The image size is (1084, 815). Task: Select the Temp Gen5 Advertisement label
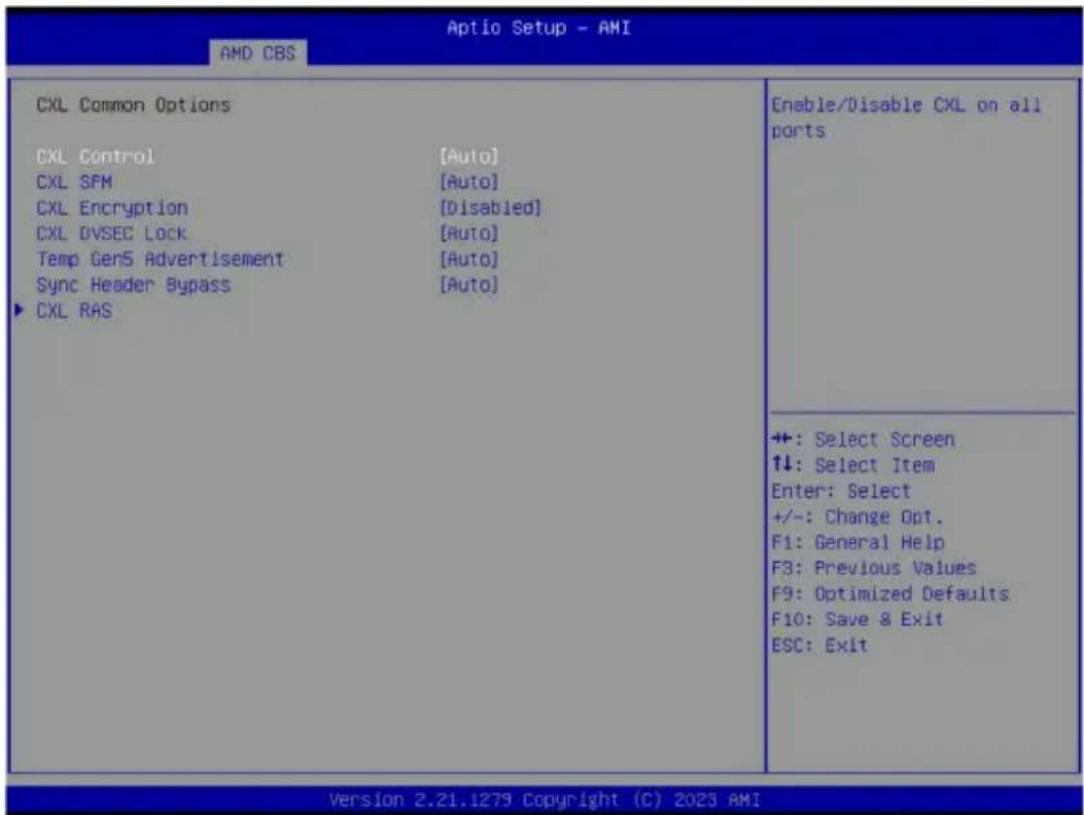coord(160,259)
